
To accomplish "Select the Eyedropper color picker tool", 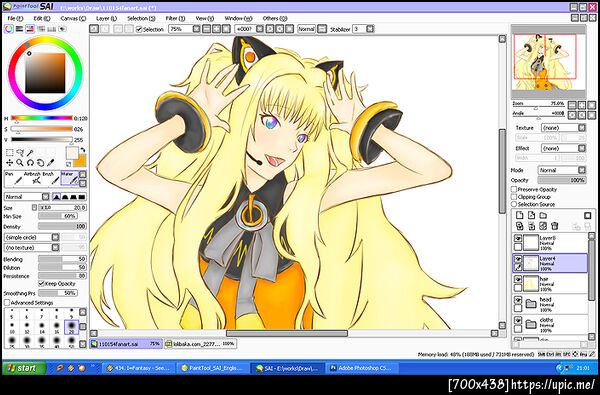I will [51, 163].
